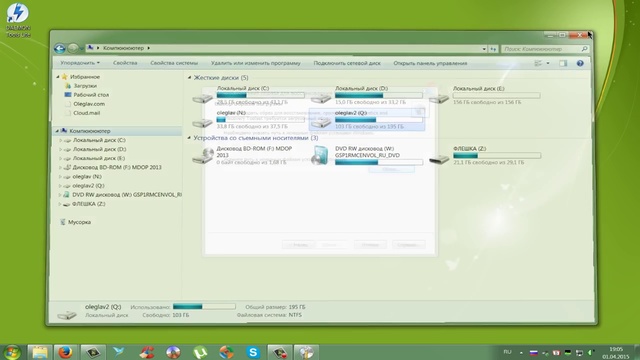Select Локальный диск (D:) drive icon

(321, 98)
